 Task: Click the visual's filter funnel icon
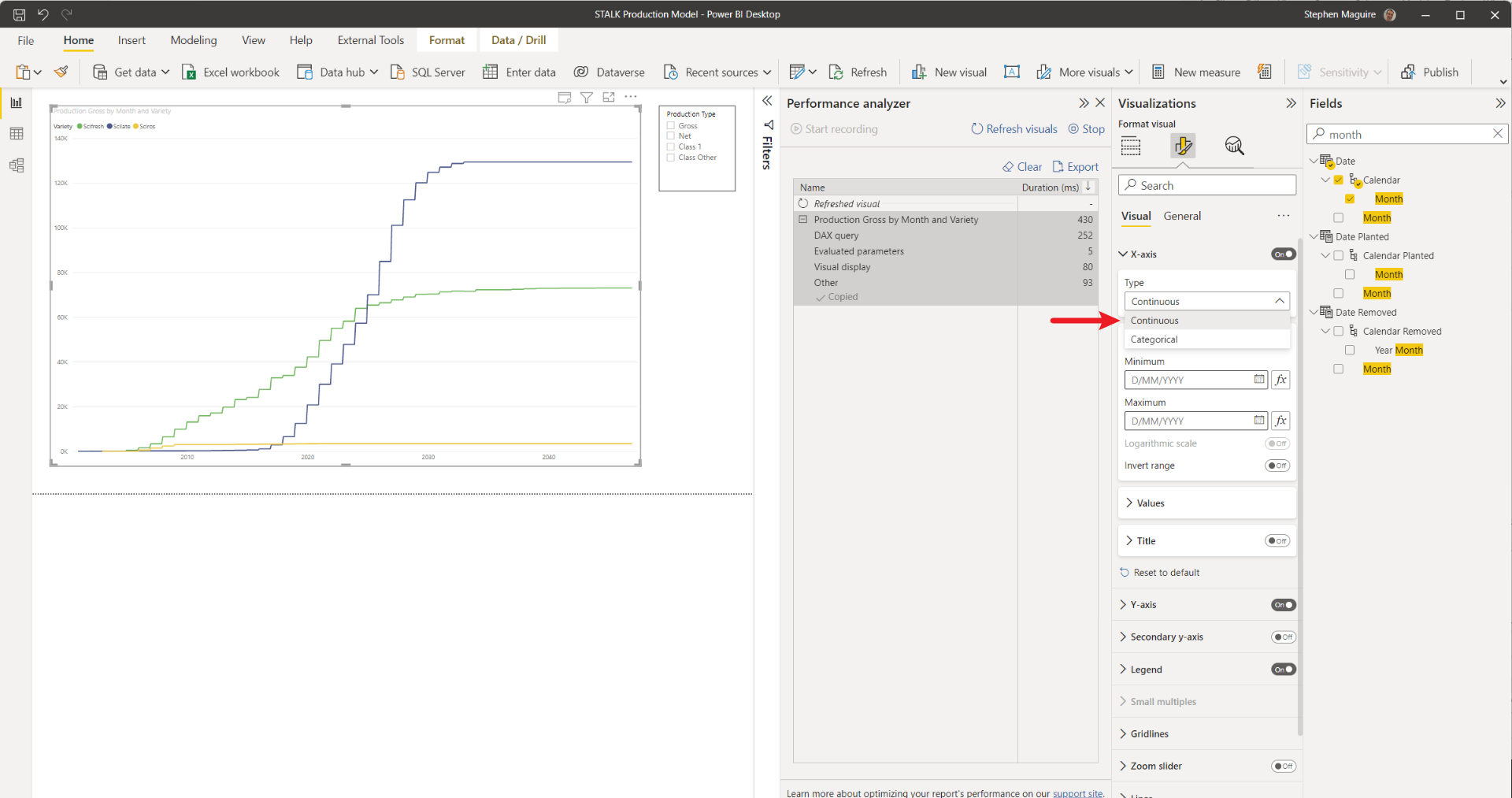tap(587, 97)
